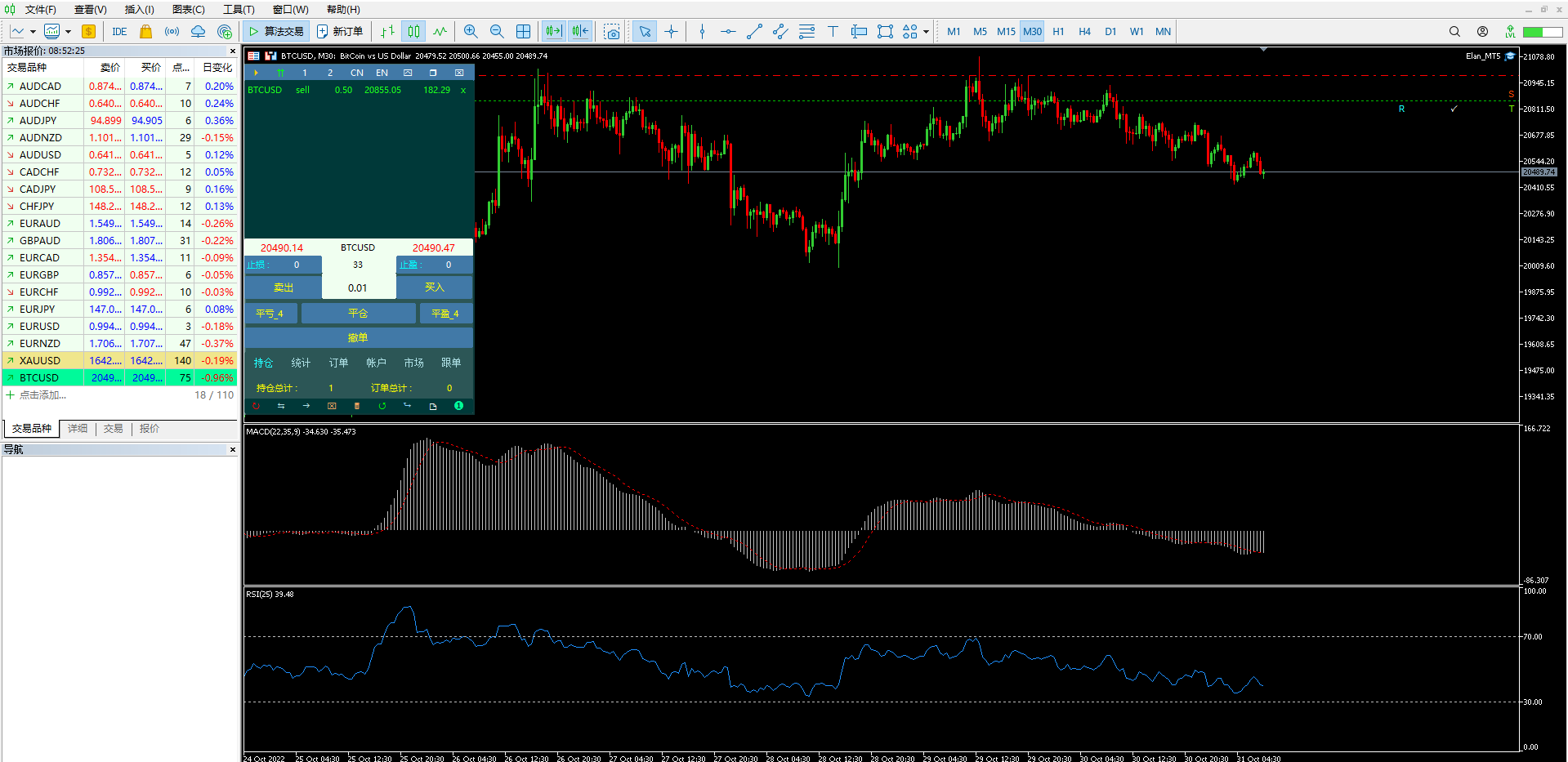Viewport: 1568px width, 762px height.
Task: Open the chart type dropdown arrow
Action: pyautogui.click(x=33, y=32)
